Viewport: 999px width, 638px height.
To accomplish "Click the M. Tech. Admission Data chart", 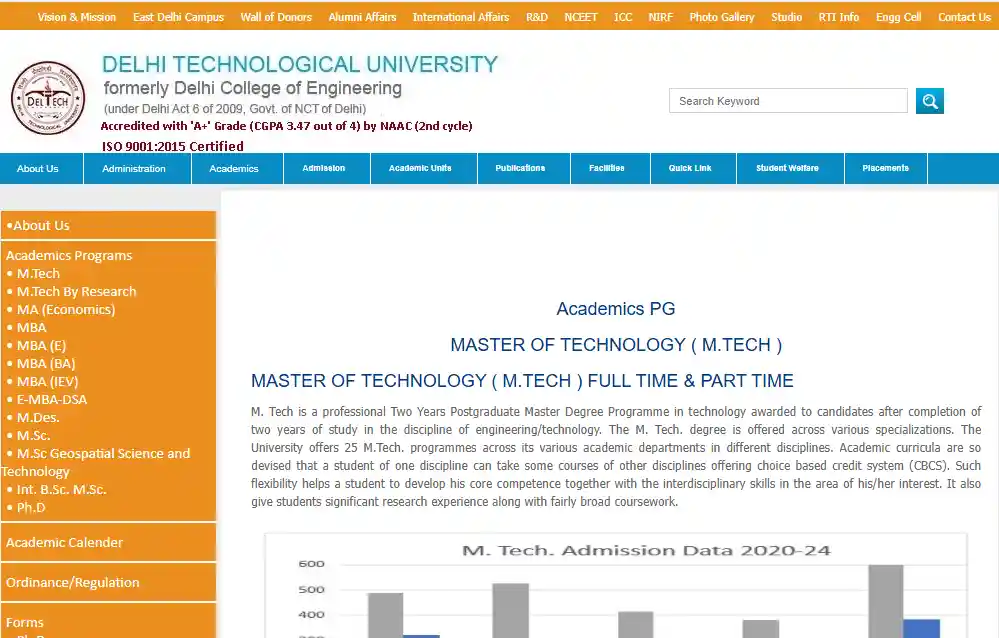I will [615, 588].
